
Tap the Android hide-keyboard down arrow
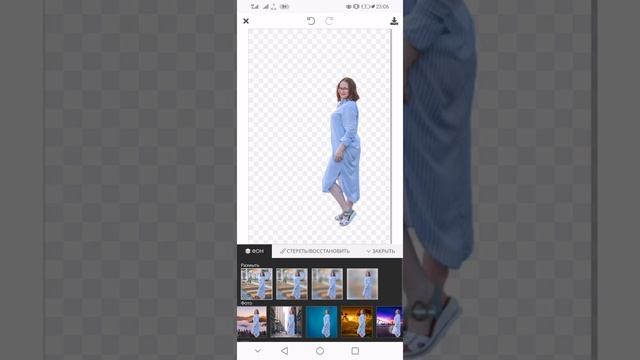pyautogui.click(x=258, y=351)
